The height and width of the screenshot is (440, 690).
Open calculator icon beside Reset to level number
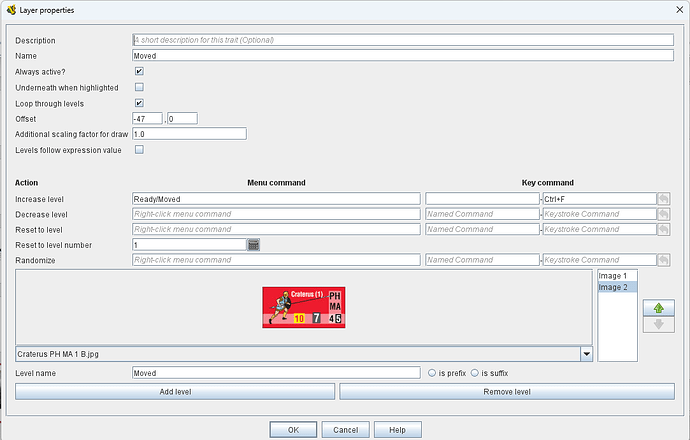click(253, 245)
